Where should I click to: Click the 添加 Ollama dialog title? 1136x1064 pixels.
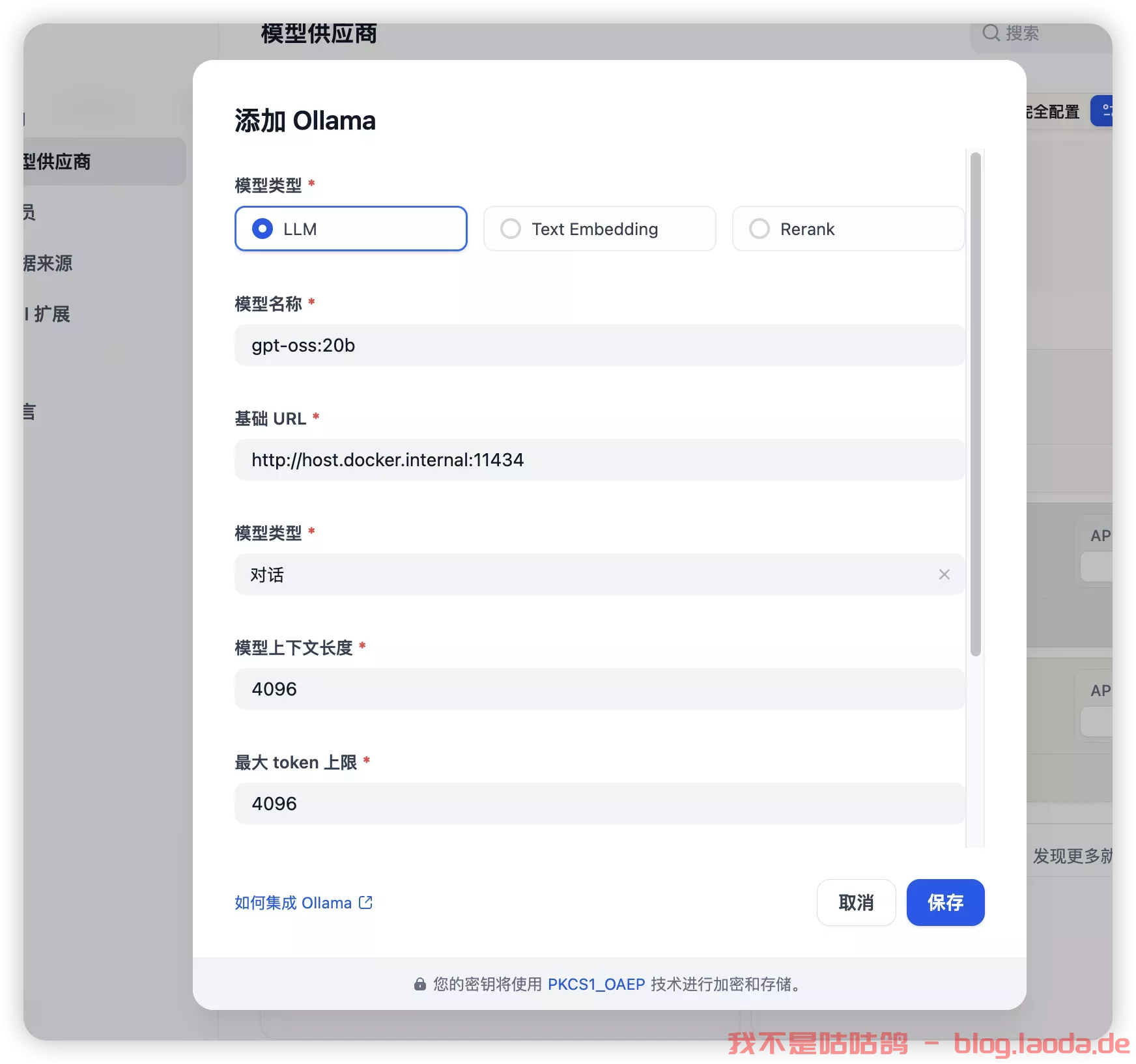click(x=305, y=120)
